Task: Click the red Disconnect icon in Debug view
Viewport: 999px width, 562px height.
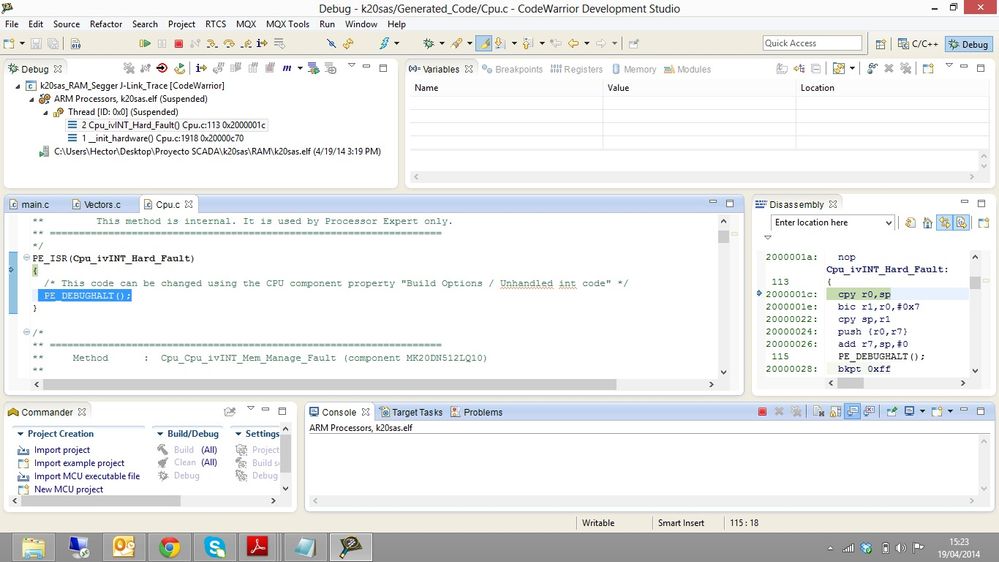Action: [162, 68]
